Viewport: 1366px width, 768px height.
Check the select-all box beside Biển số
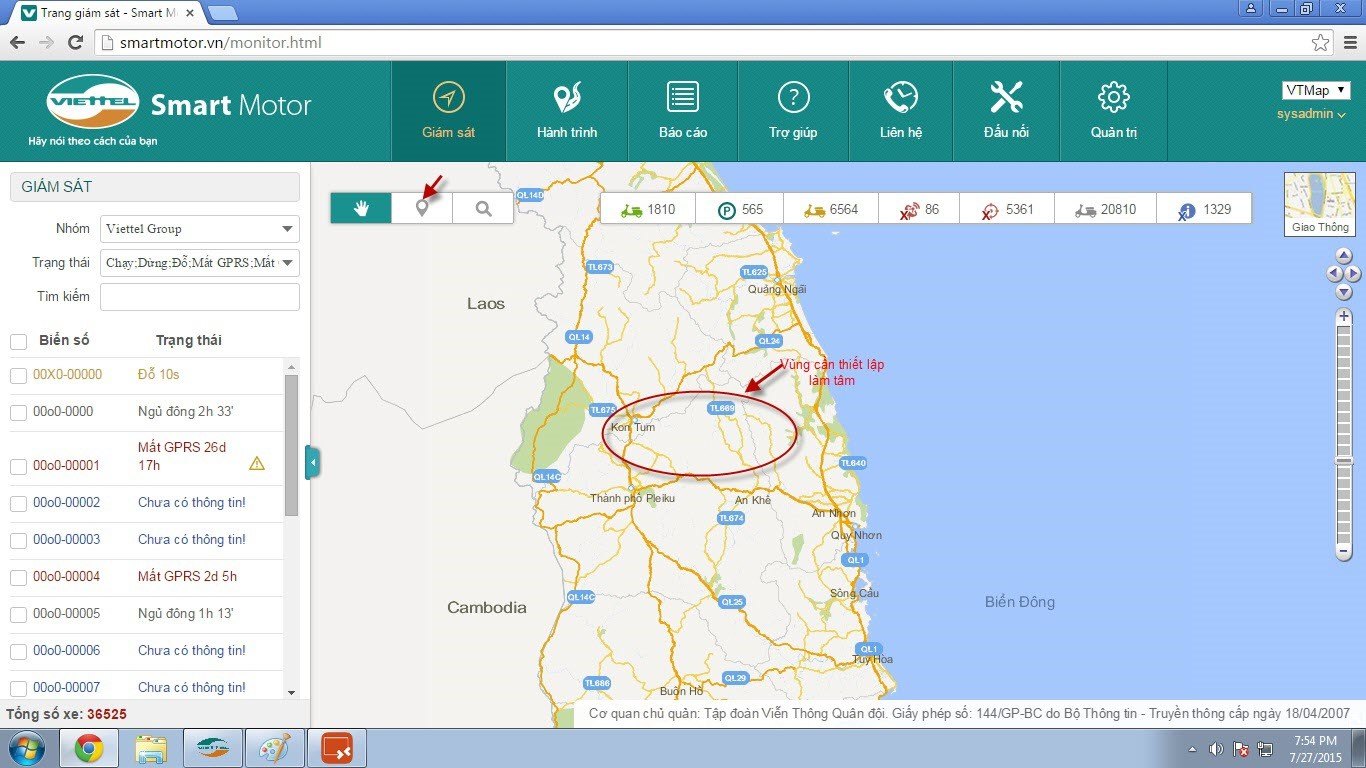(x=18, y=342)
